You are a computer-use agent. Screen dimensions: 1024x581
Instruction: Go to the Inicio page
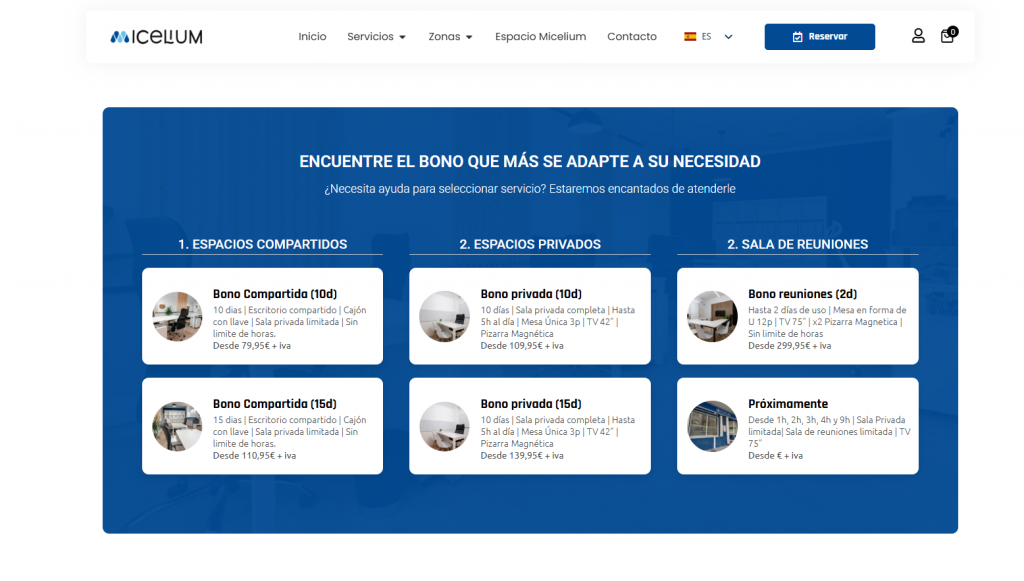(312, 37)
